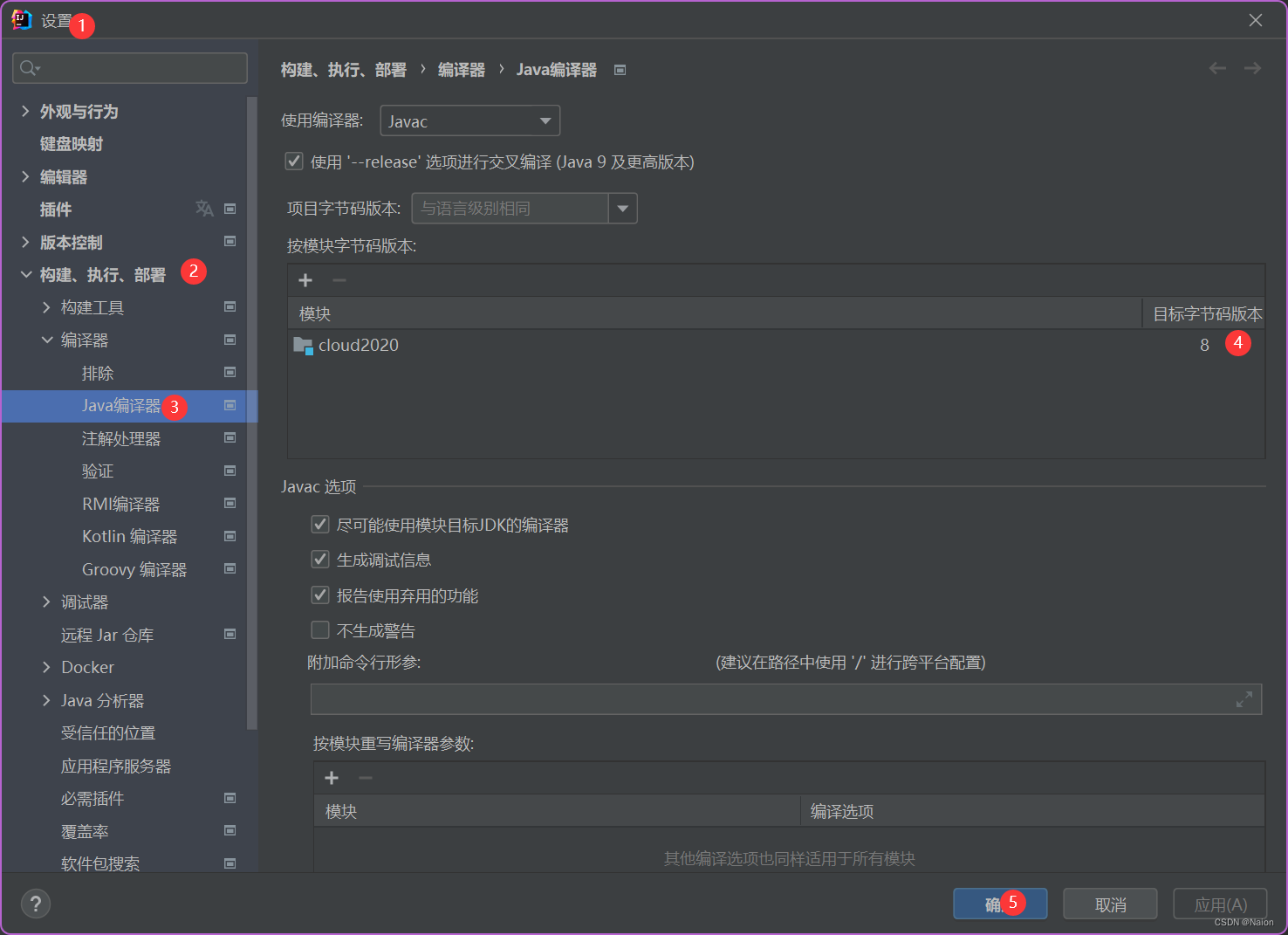1288x935 pixels.
Task: Focus the 附加命令行形参 input field
Action: [x=786, y=699]
